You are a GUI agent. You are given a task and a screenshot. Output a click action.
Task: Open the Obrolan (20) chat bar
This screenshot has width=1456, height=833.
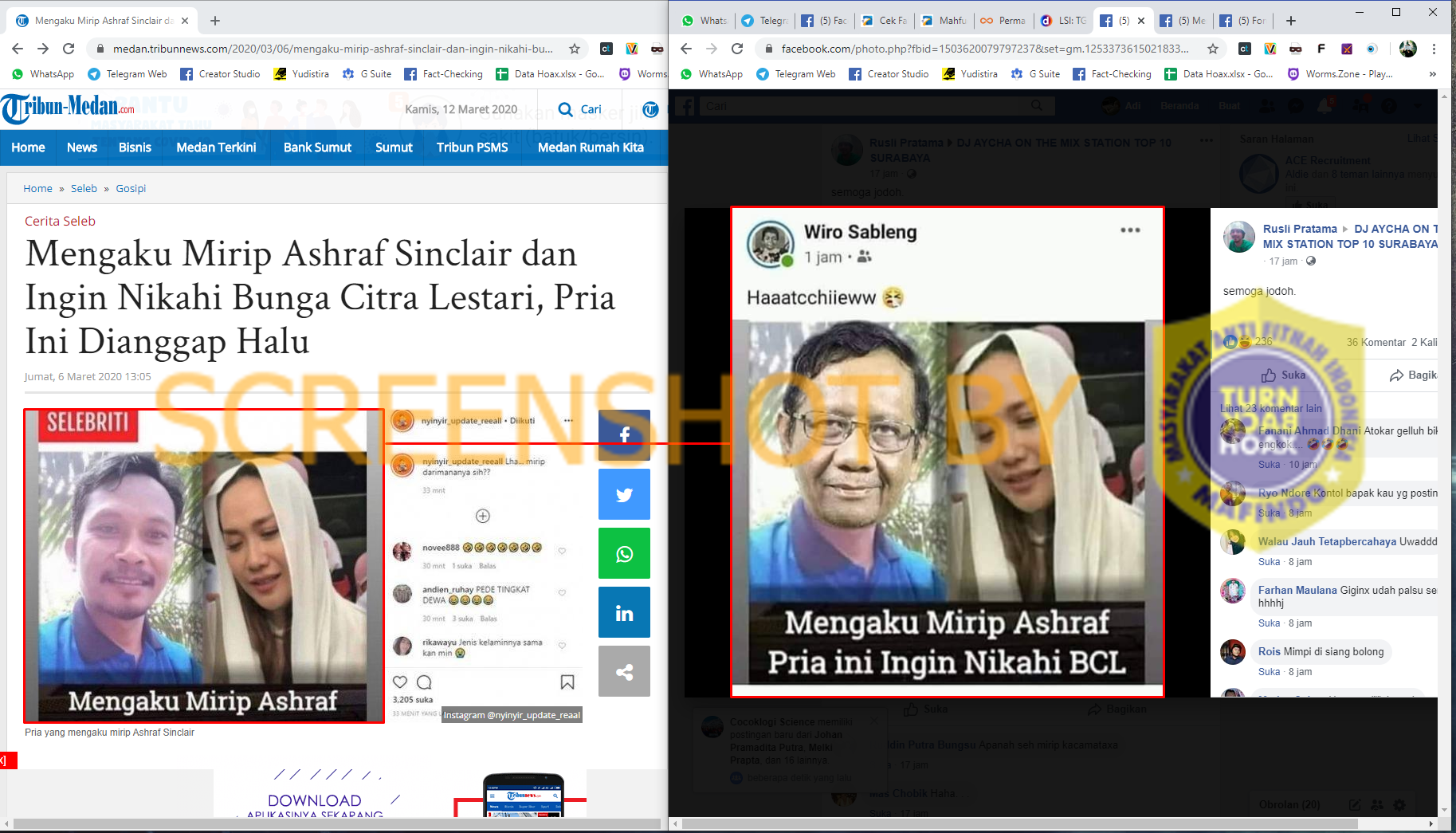pyautogui.click(x=1289, y=804)
